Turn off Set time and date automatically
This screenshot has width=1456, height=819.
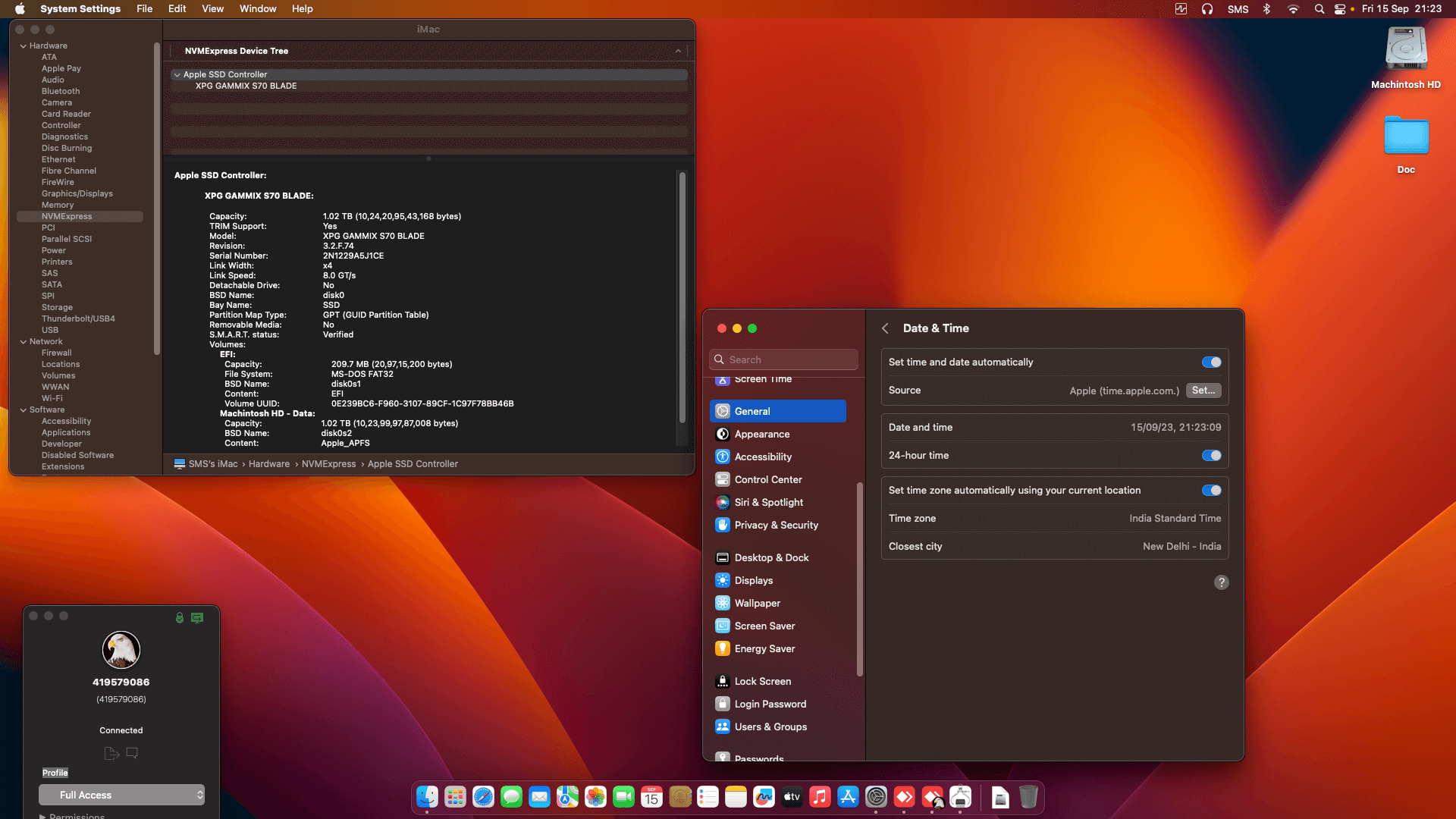pyautogui.click(x=1211, y=362)
